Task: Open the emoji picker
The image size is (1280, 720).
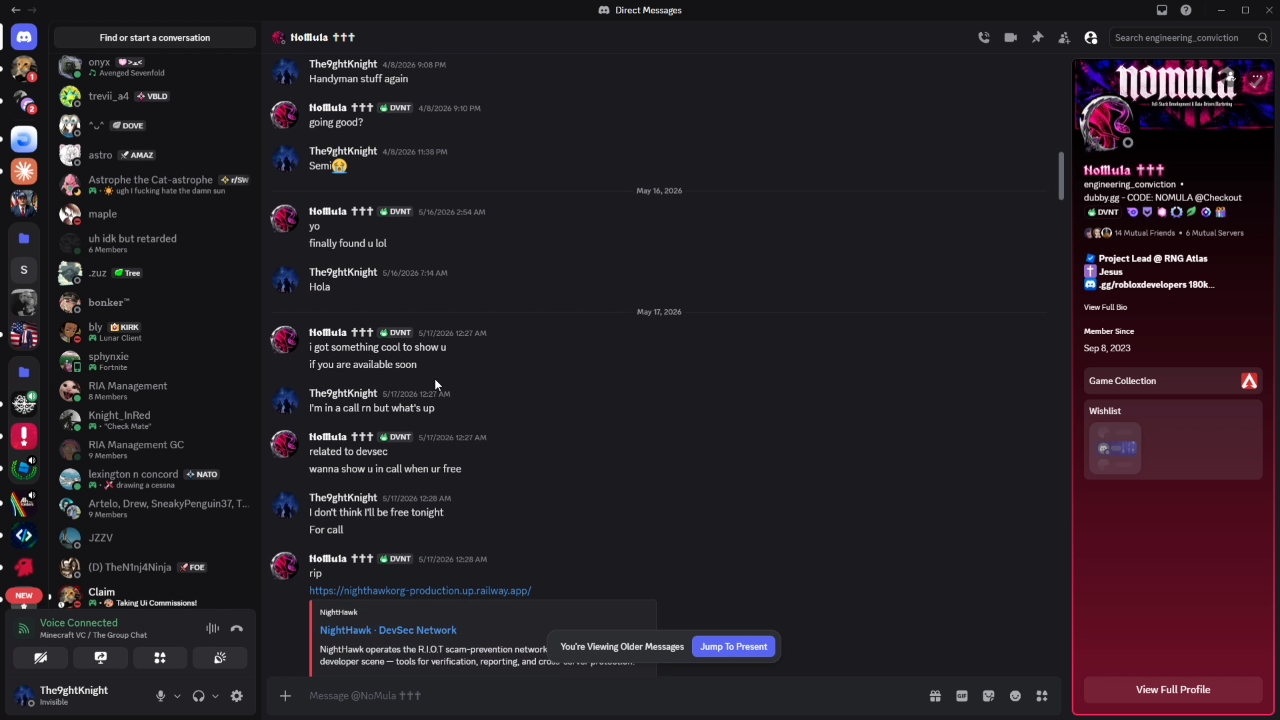Action: [1015, 696]
